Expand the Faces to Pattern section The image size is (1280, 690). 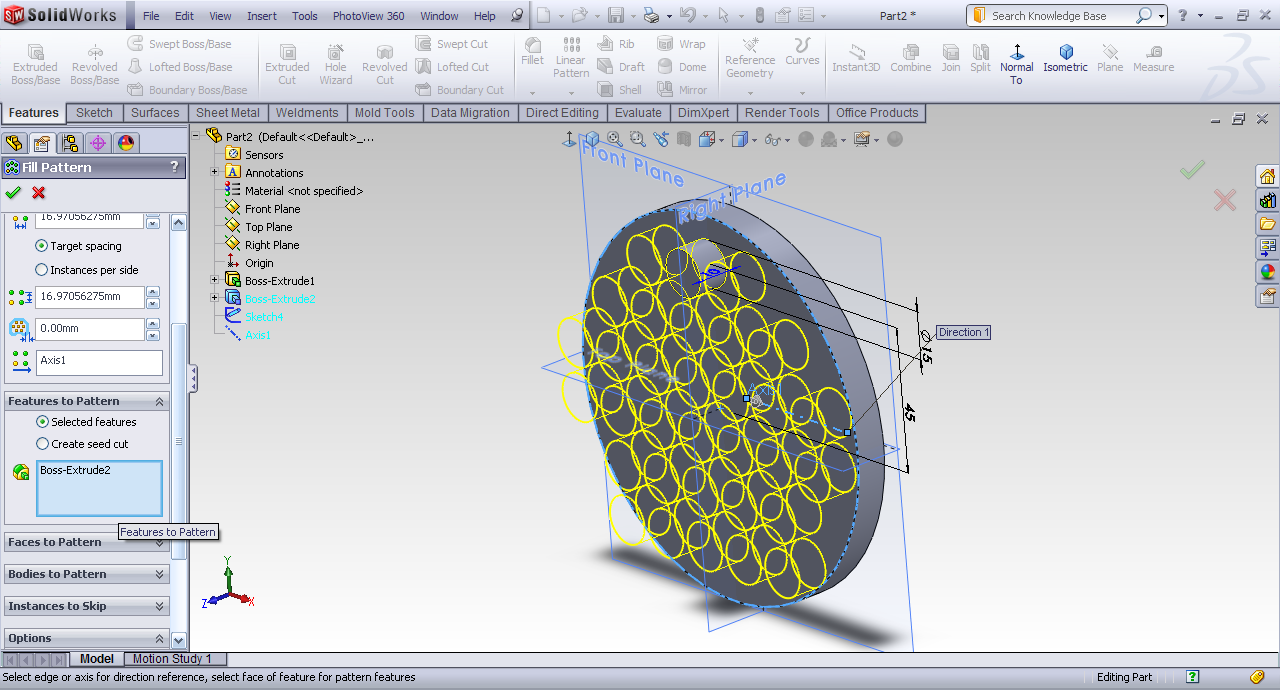(159, 542)
